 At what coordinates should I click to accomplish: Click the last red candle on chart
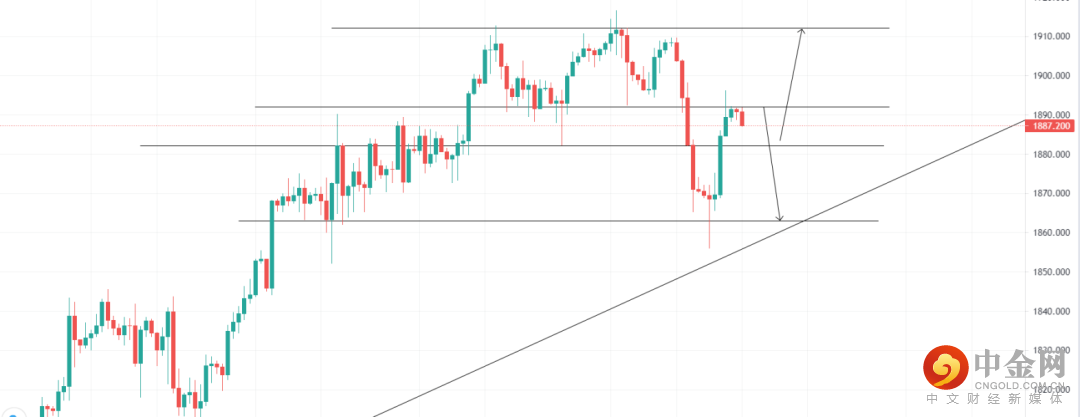click(742, 118)
